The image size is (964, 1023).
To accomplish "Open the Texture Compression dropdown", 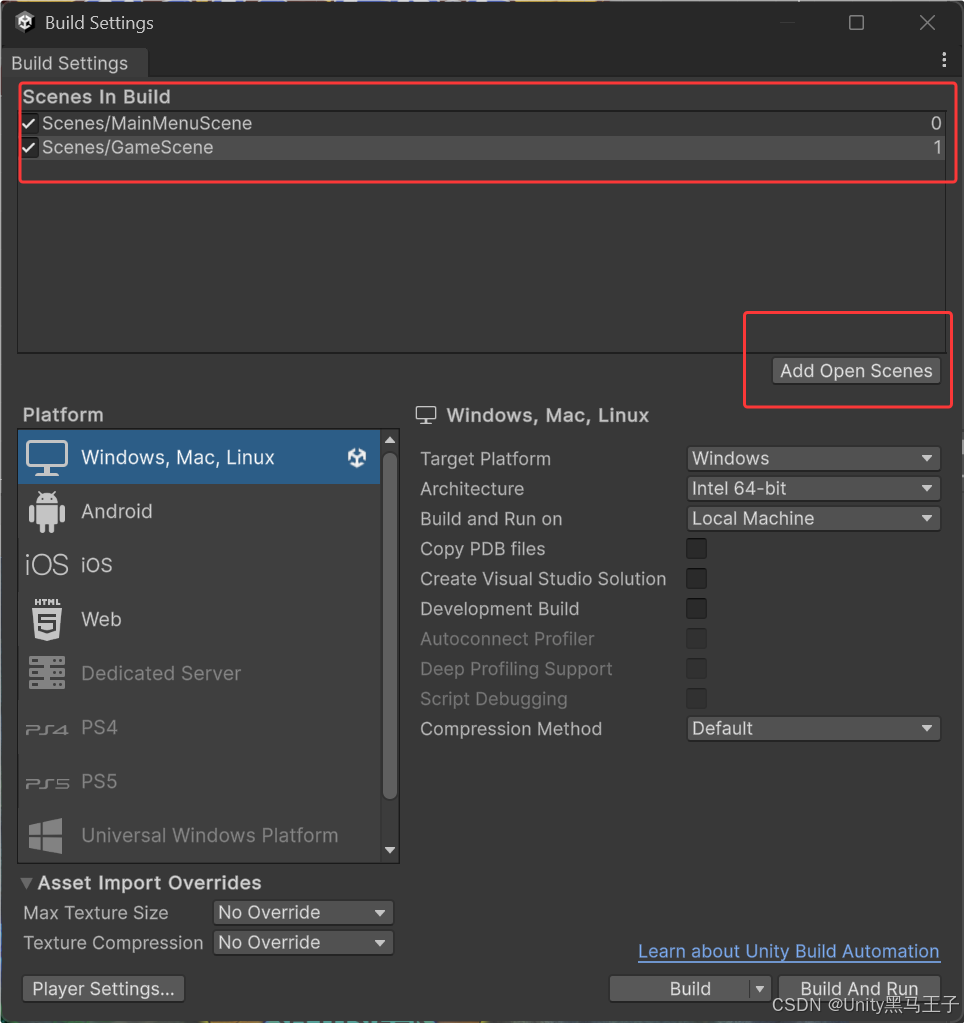I will pyautogui.click(x=303, y=943).
